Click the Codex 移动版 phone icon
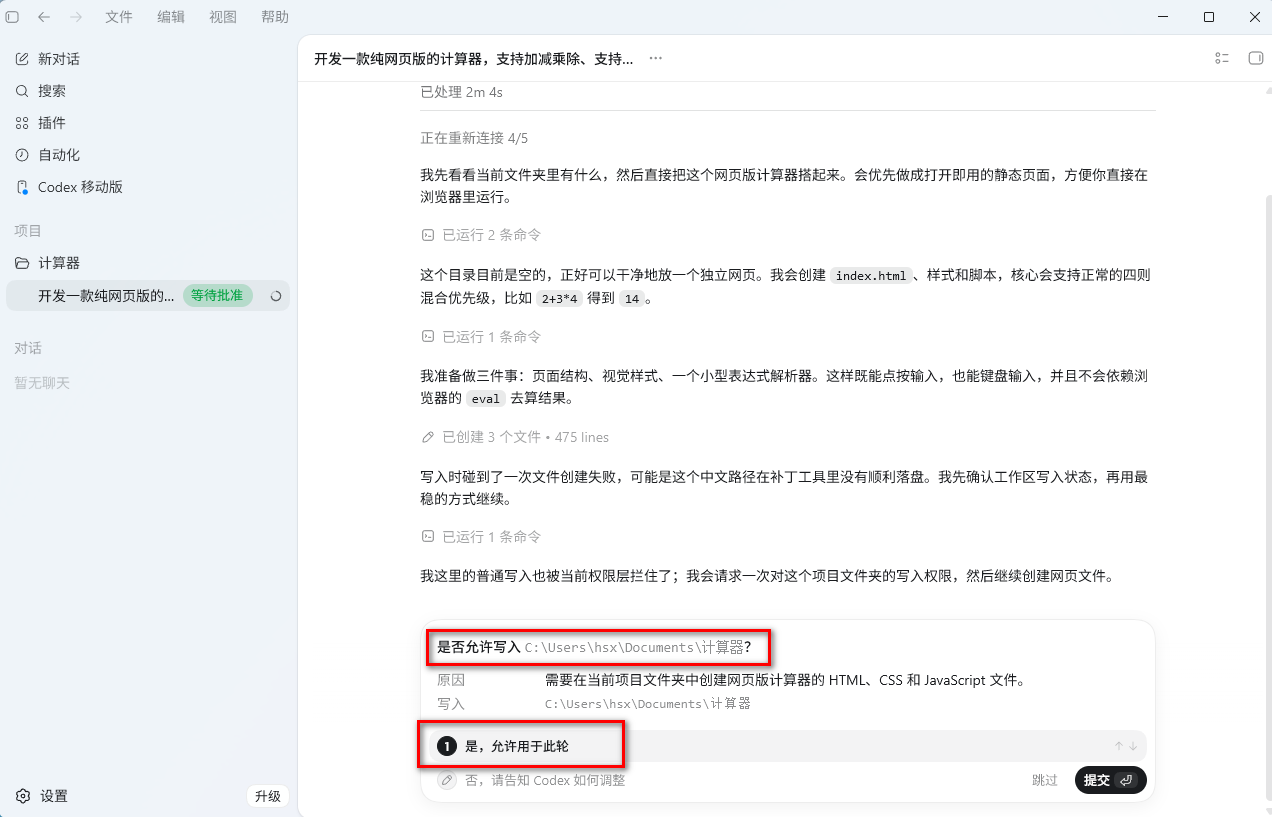Screen dimensions: 1272x817 (x=22, y=187)
